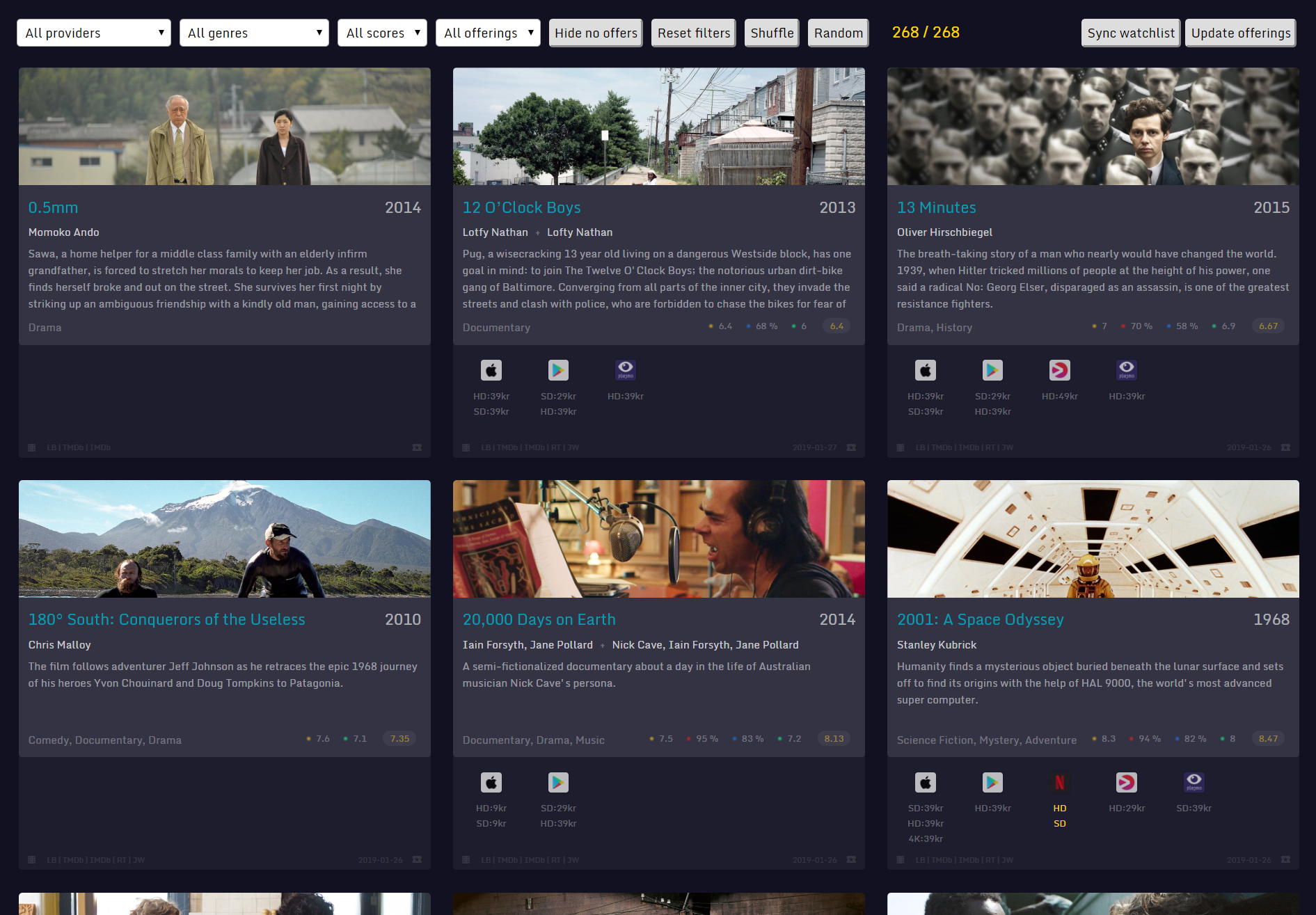
Task: Open Google Play offer for 20,000 Days on Earth
Action: tap(558, 783)
